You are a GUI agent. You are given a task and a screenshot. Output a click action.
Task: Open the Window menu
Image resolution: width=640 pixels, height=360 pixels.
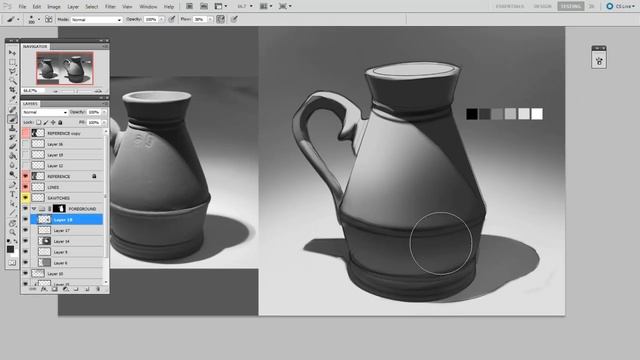(x=148, y=7)
